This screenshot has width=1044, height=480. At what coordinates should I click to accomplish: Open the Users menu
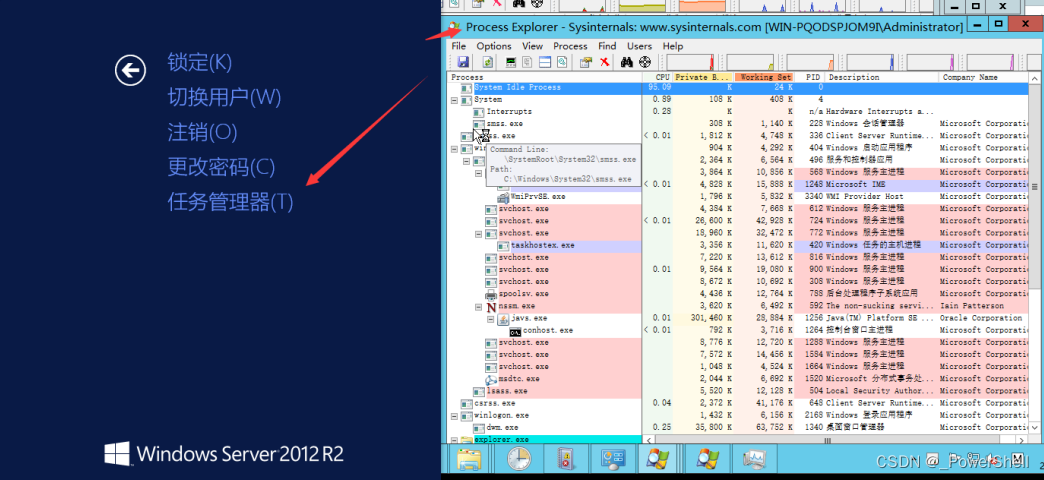tap(640, 46)
